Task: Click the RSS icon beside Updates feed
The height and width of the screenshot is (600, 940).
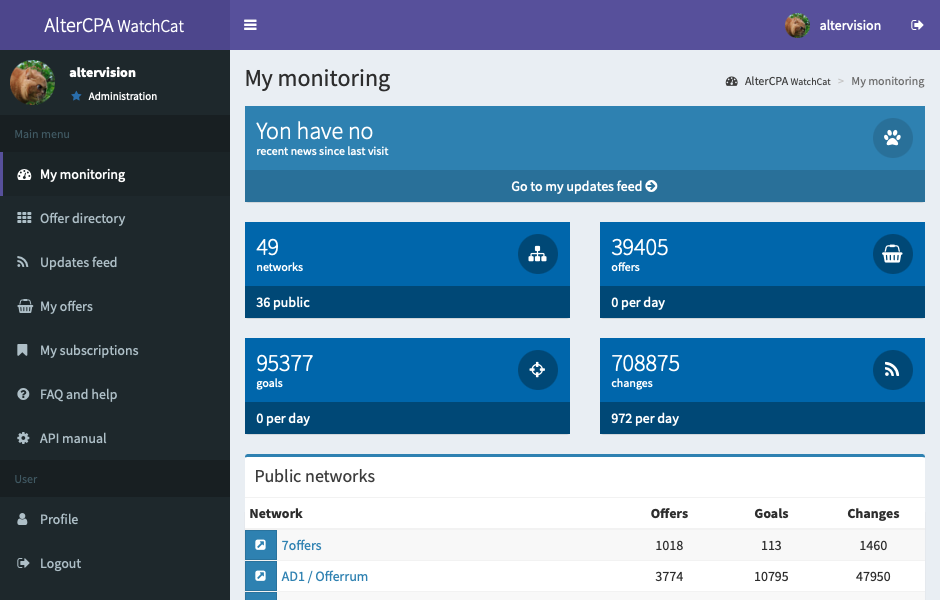Action: pos(23,262)
